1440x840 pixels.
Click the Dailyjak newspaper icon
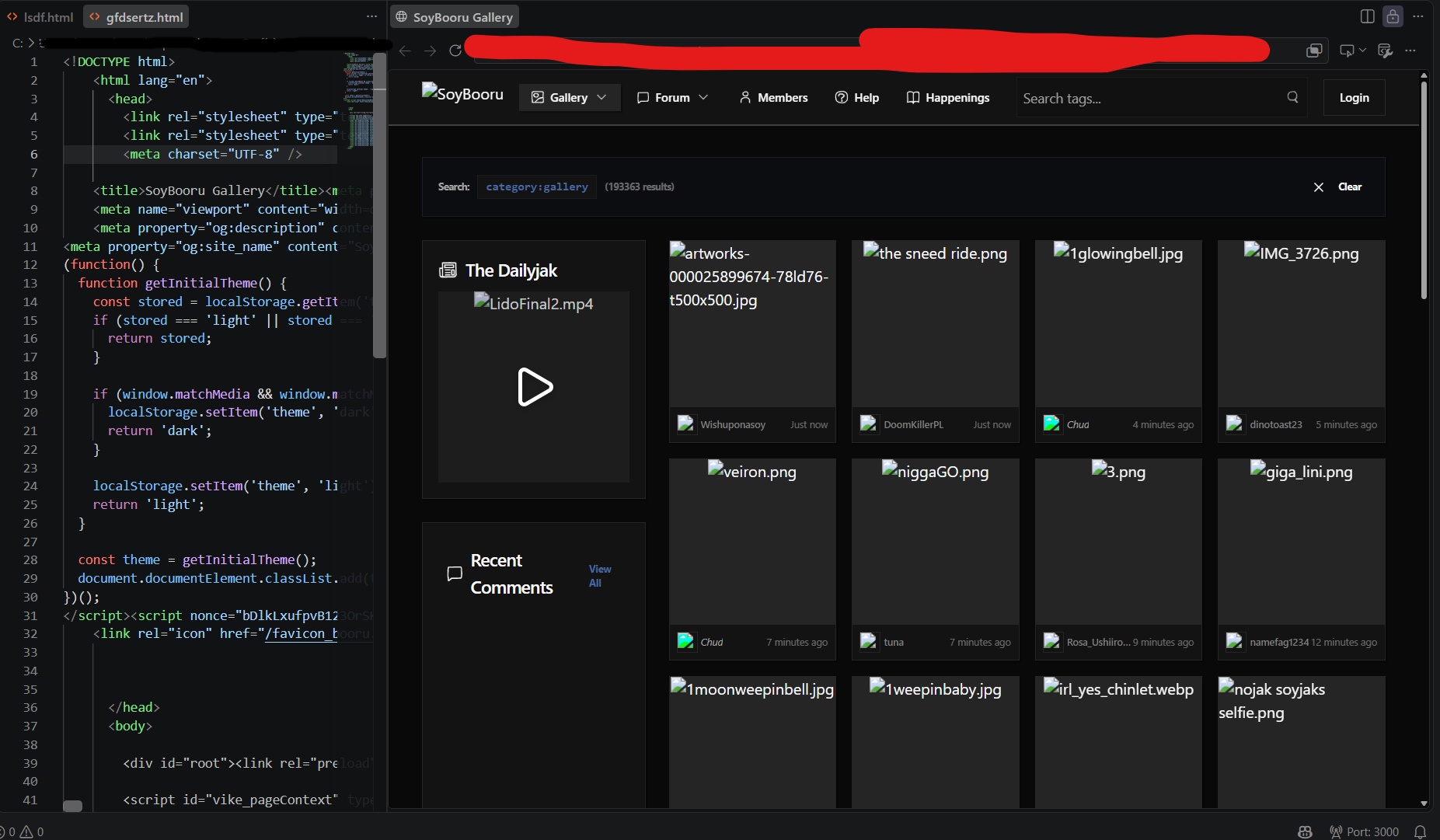(448, 270)
